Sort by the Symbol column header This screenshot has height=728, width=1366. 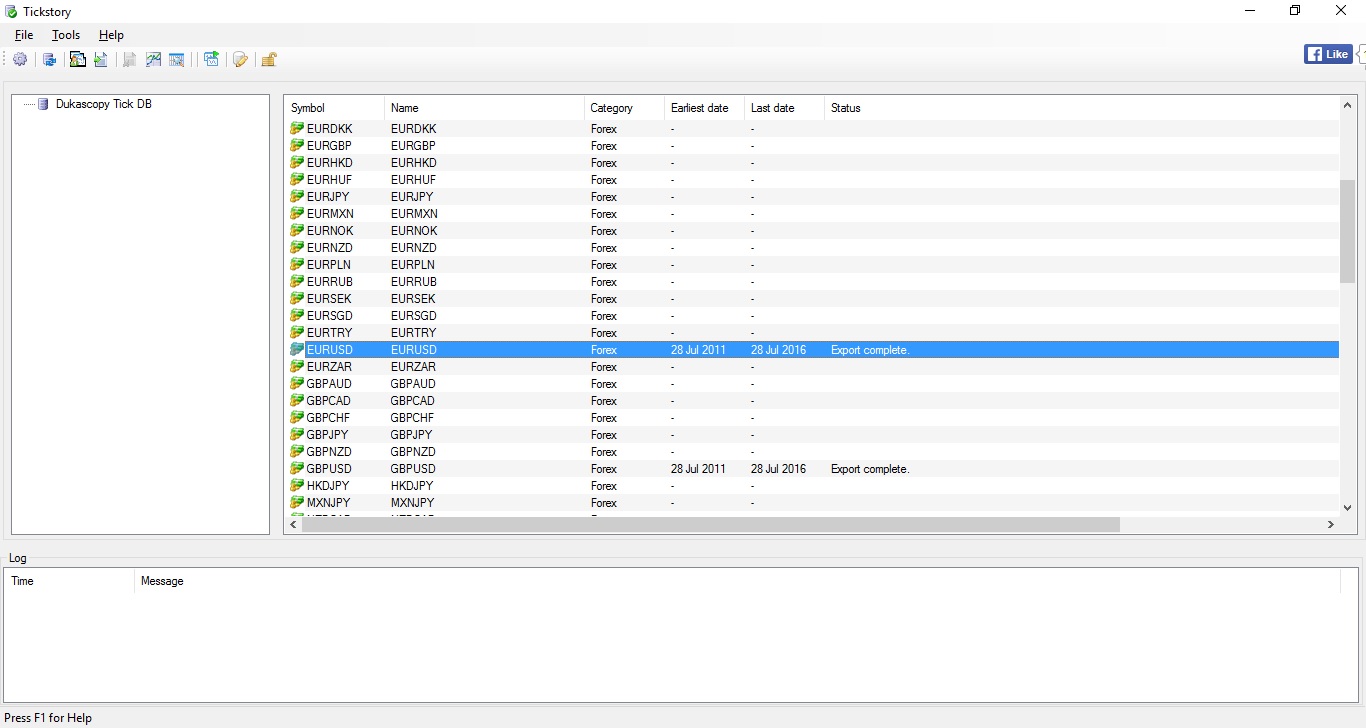[x=334, y=108]
